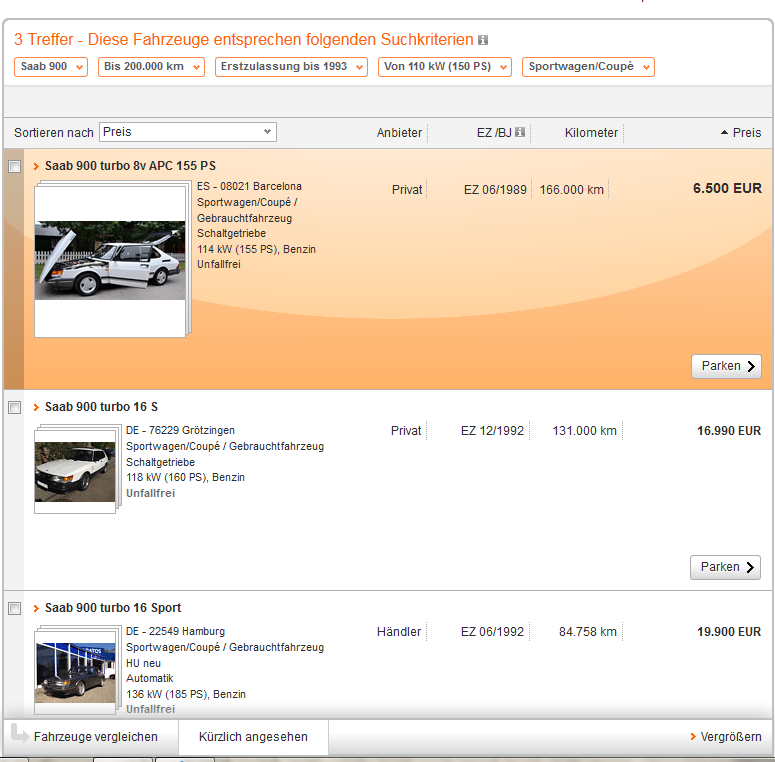
Task: Click the 6.500 EUR price
Action: click(x=727, y=189)
